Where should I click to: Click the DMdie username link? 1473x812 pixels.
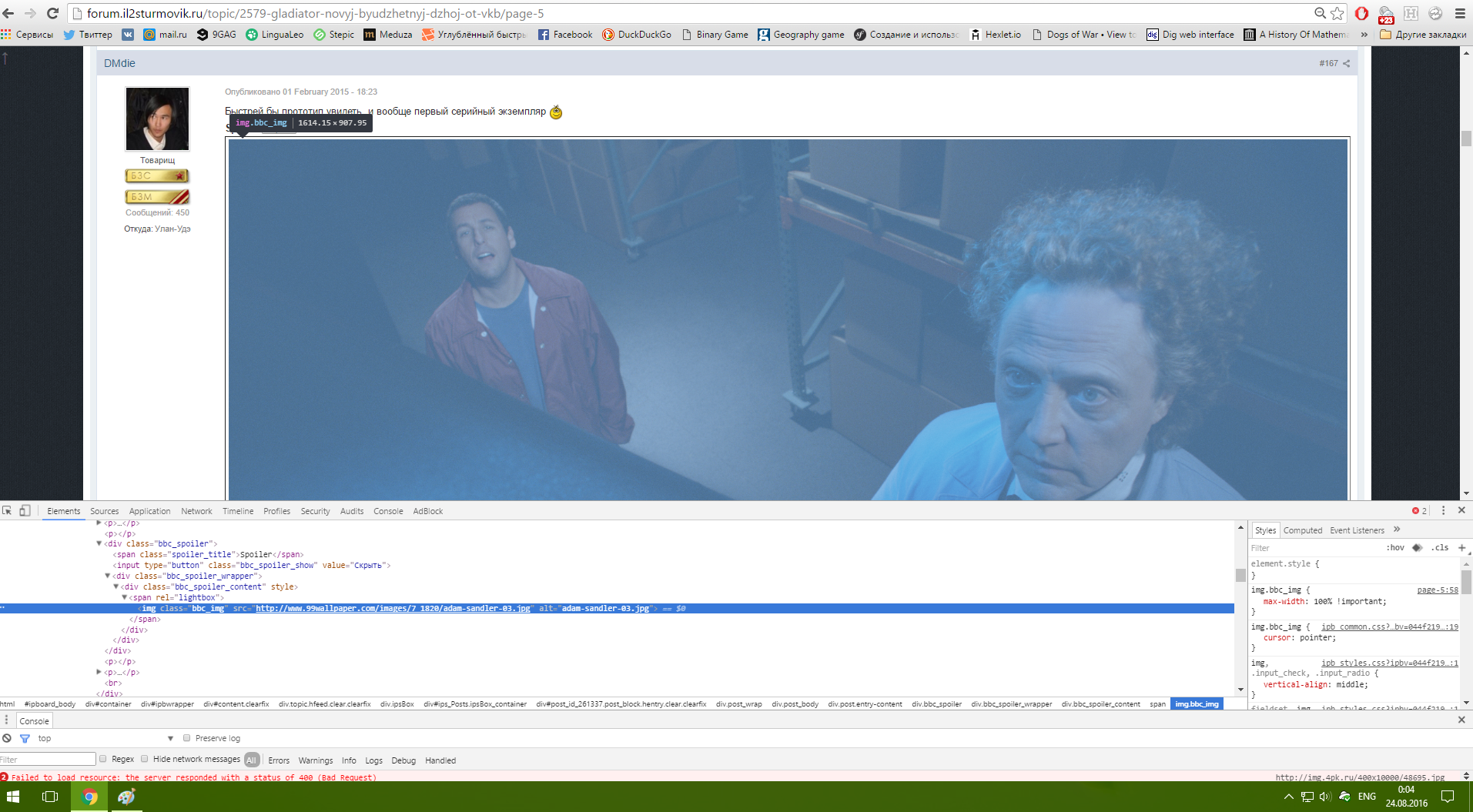pyautogui.click(x=119, y=63)
